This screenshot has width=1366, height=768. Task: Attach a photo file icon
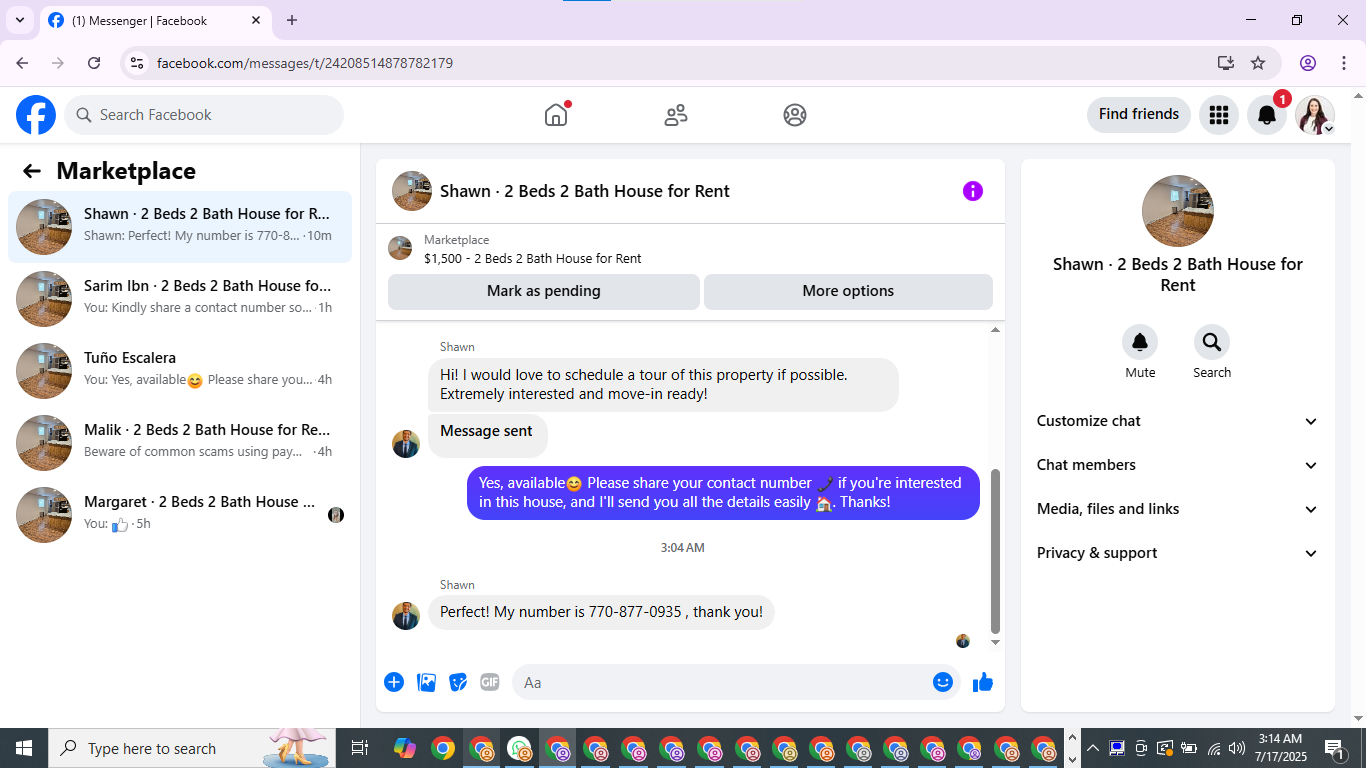point(426,682)
